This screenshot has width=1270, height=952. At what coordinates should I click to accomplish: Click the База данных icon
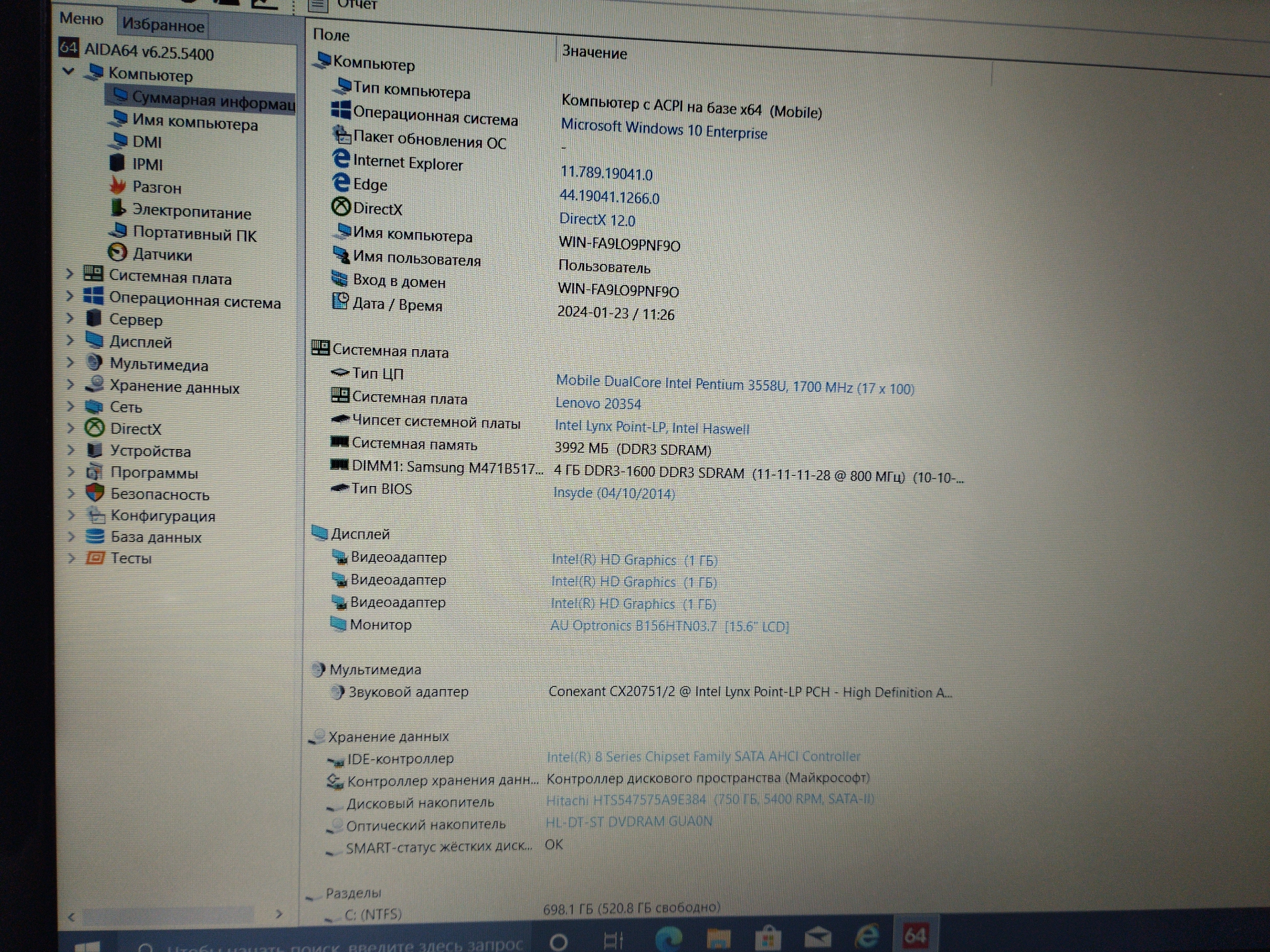tap(96, 536)
